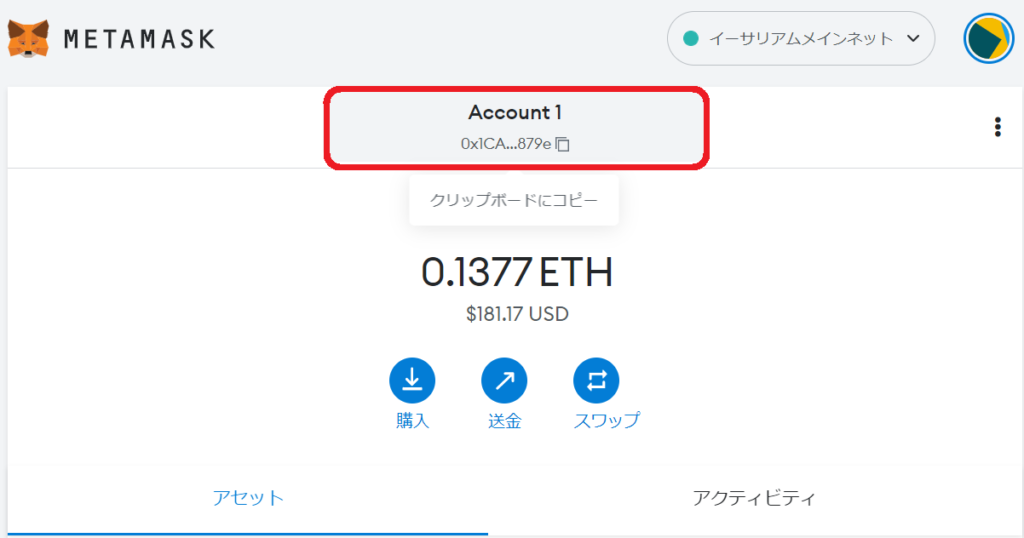This screenshot has height=538, width=1024.
Task: Click the 送金 send arrow icon
Action: (x=504, y=380)
